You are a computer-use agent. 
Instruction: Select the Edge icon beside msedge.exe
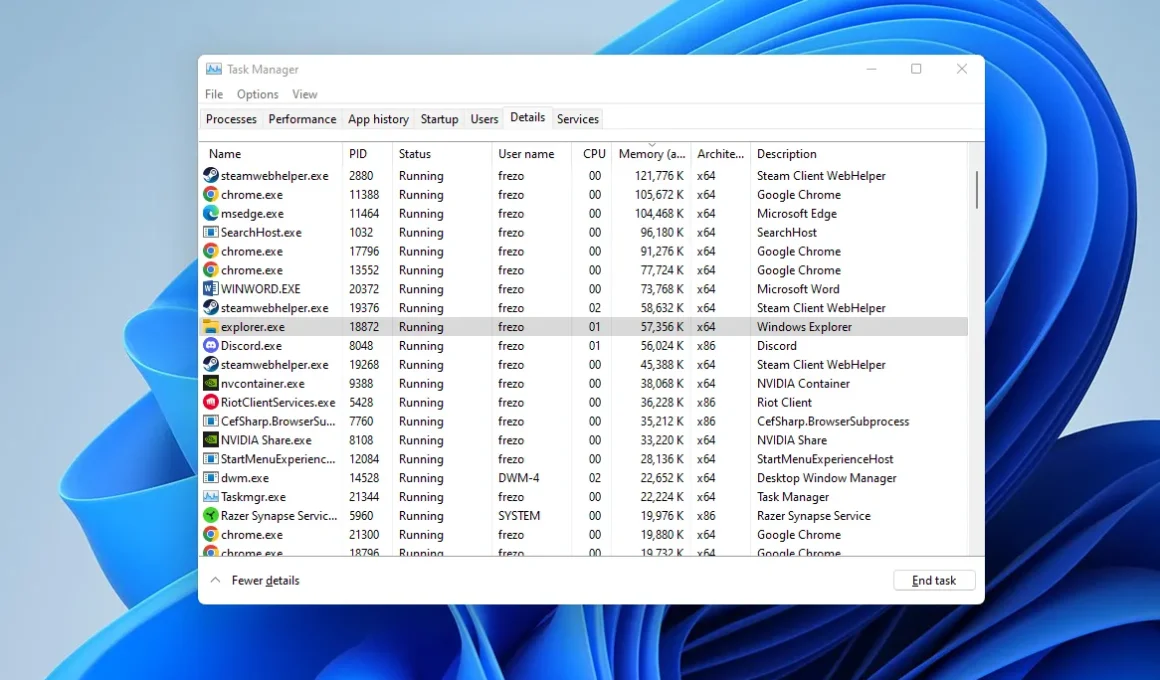[211, 213]
